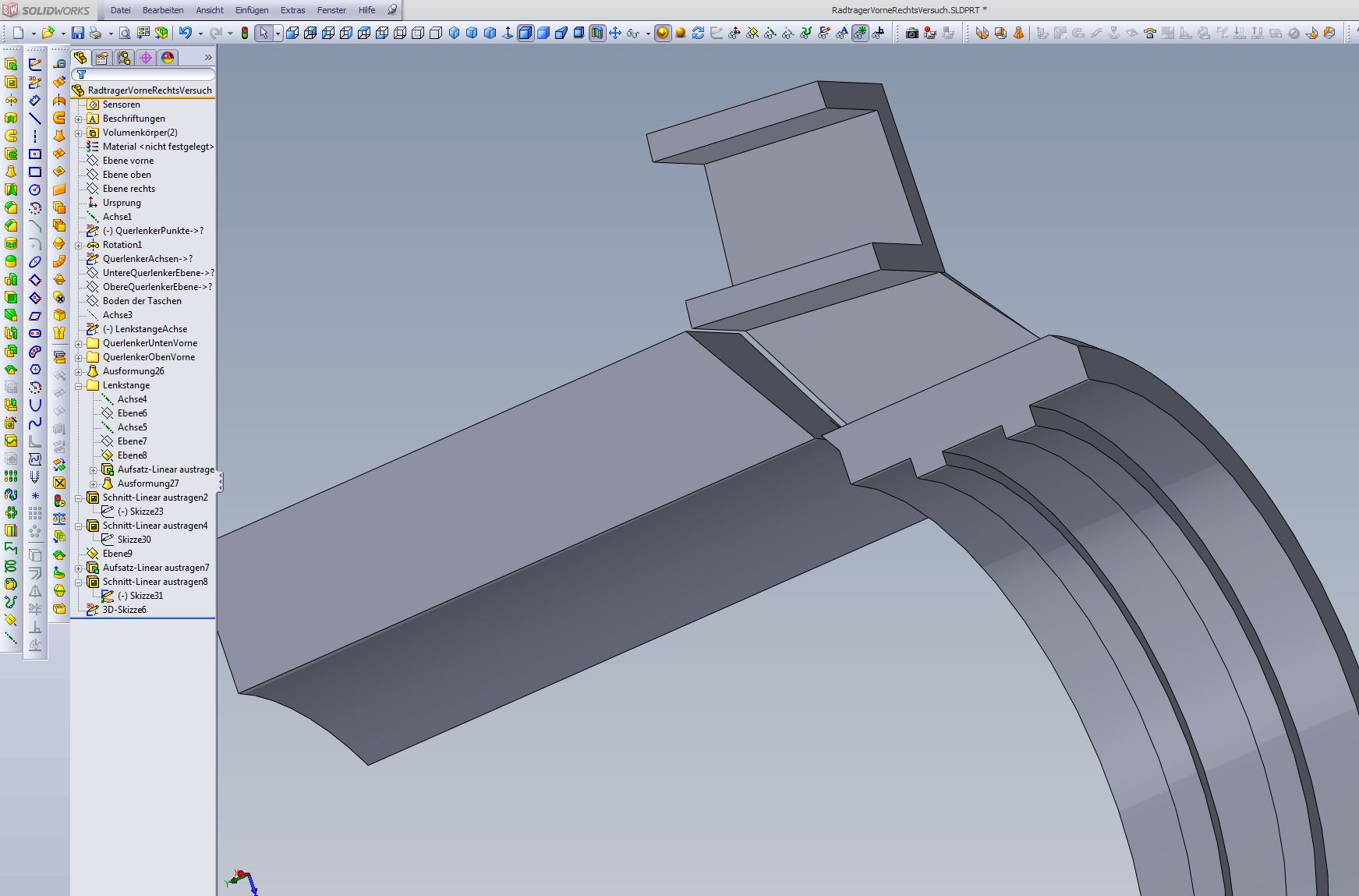Screen dimensions: 1359x896
Task: Toggle the Section View display button
Action: tap(597, 33)
